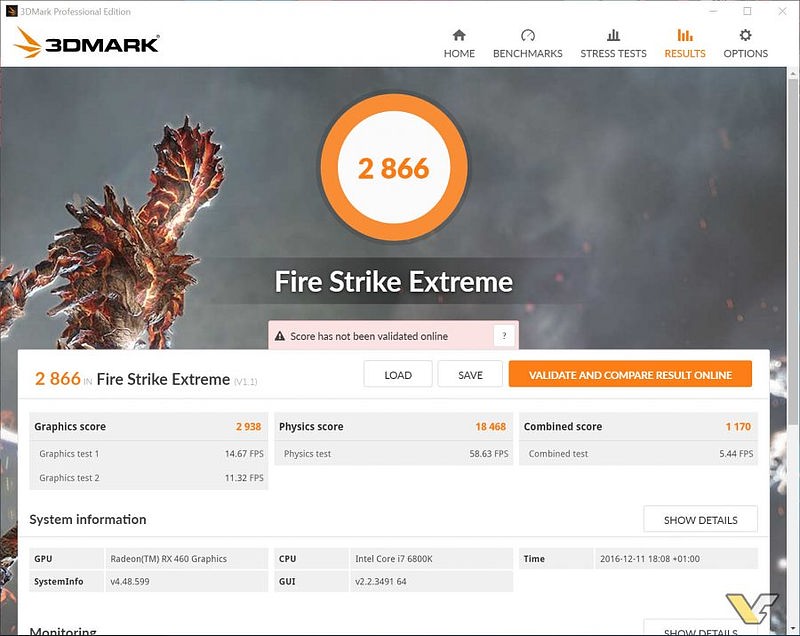This screenshot has height=636, width=800.
Task: Show details for Monitoring section
Action: pyautogui.click(x=701, y=628)
